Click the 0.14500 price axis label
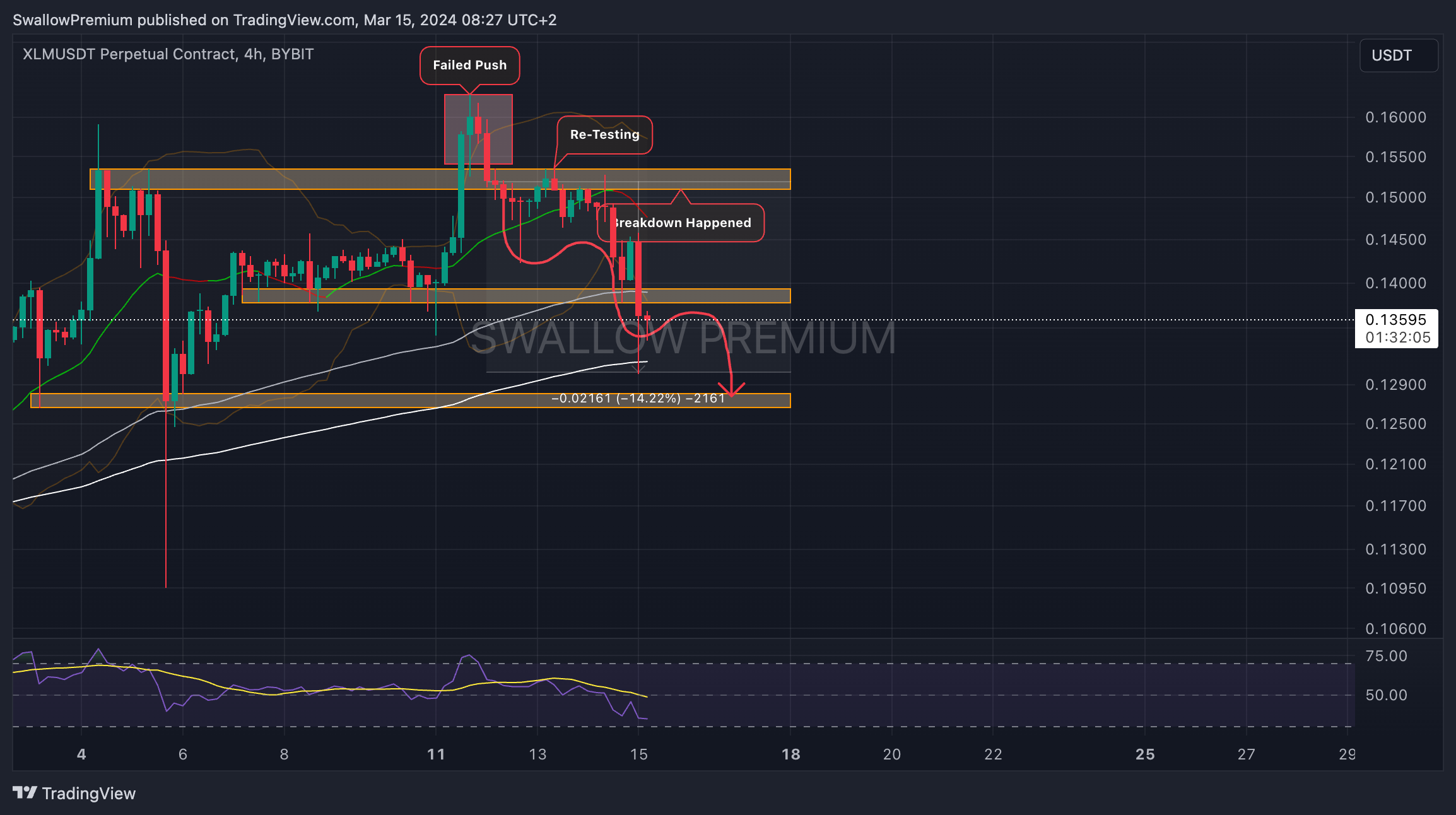The width and height of the screenshot is (1456, 815). click(1395, 240)
